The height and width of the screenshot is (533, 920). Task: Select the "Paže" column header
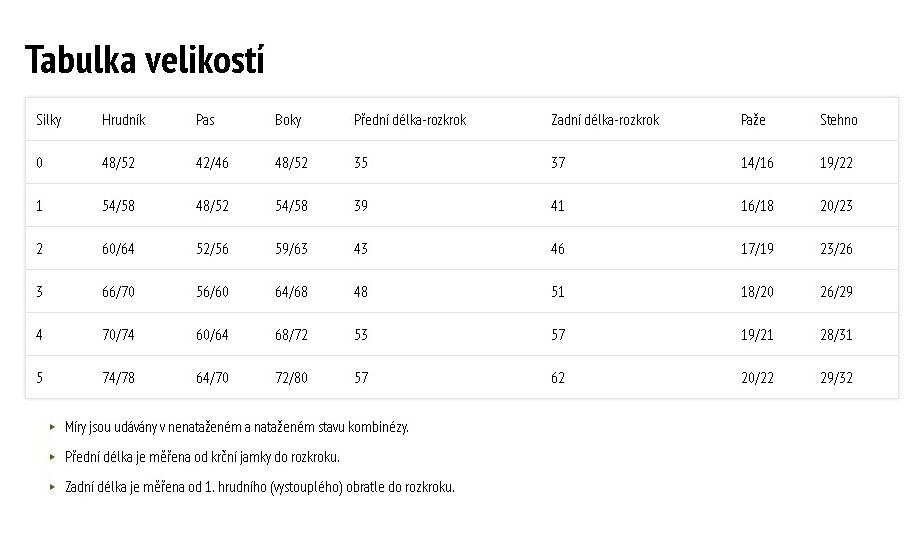(753, 120)
